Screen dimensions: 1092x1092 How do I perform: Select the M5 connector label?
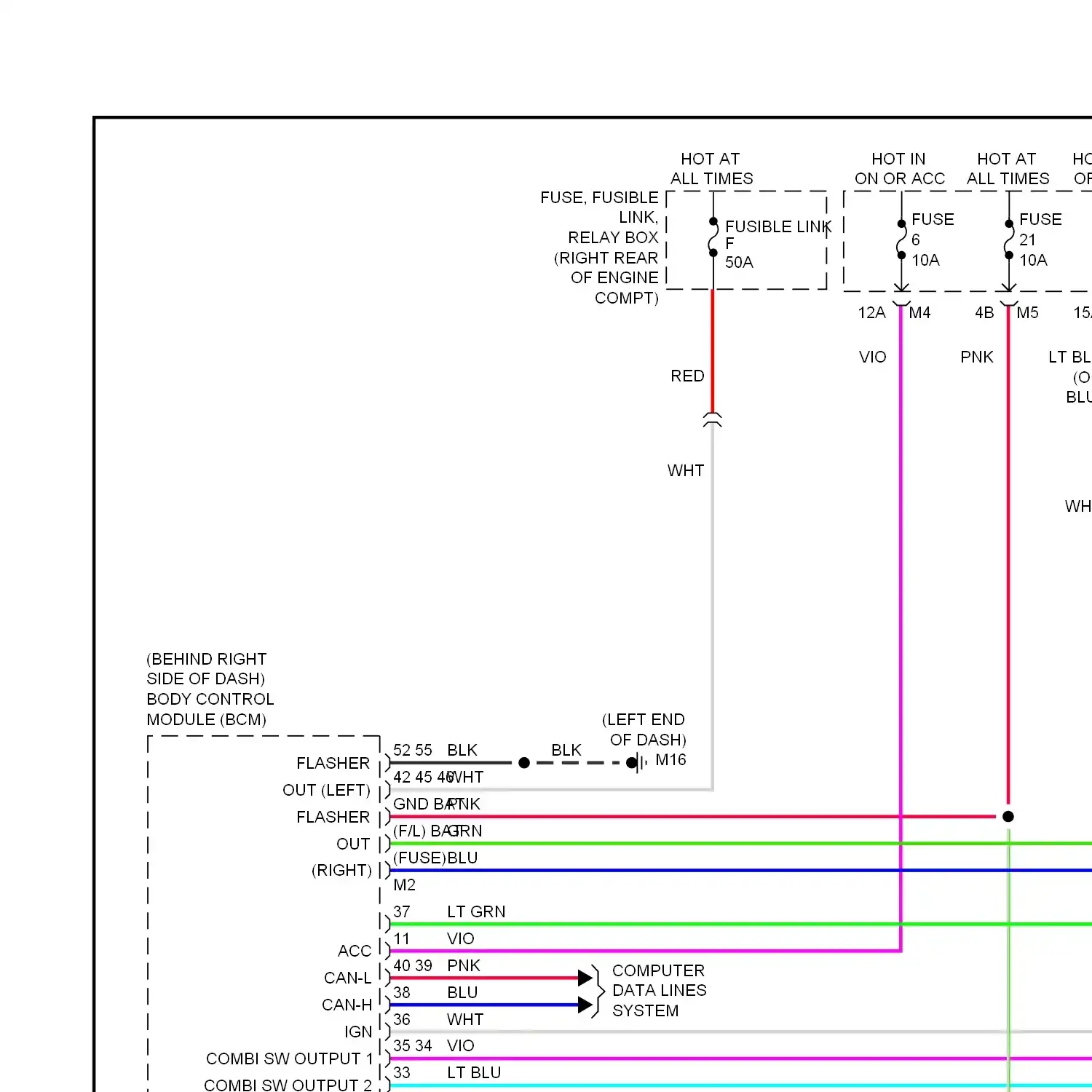coord(1027,312)
